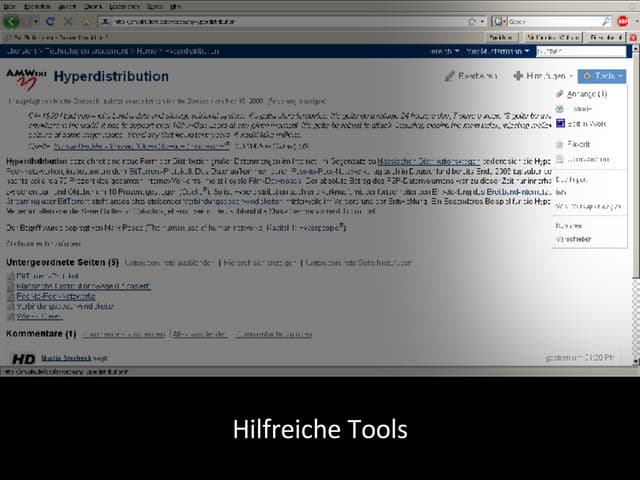Image resolution: width=640 pixels, height=480 pixels.
Task: Open the first child page under Untergeordnete Seiten
Action: [47, 276]
